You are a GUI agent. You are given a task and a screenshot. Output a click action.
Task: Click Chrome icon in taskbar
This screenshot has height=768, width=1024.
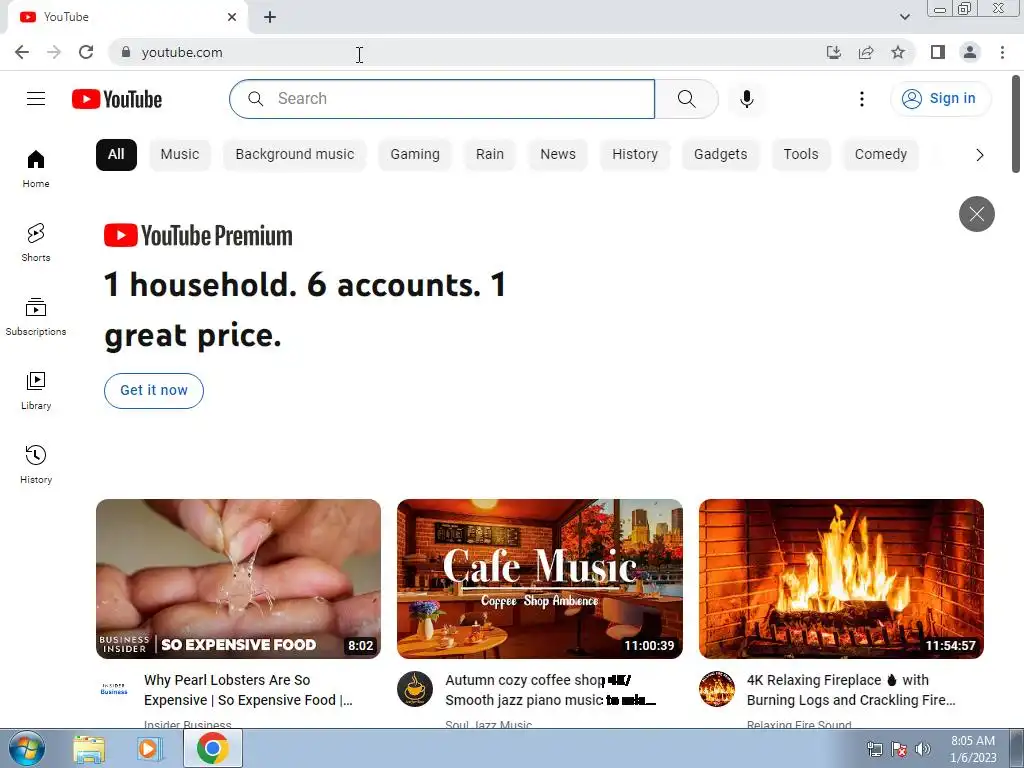(212, 748)
